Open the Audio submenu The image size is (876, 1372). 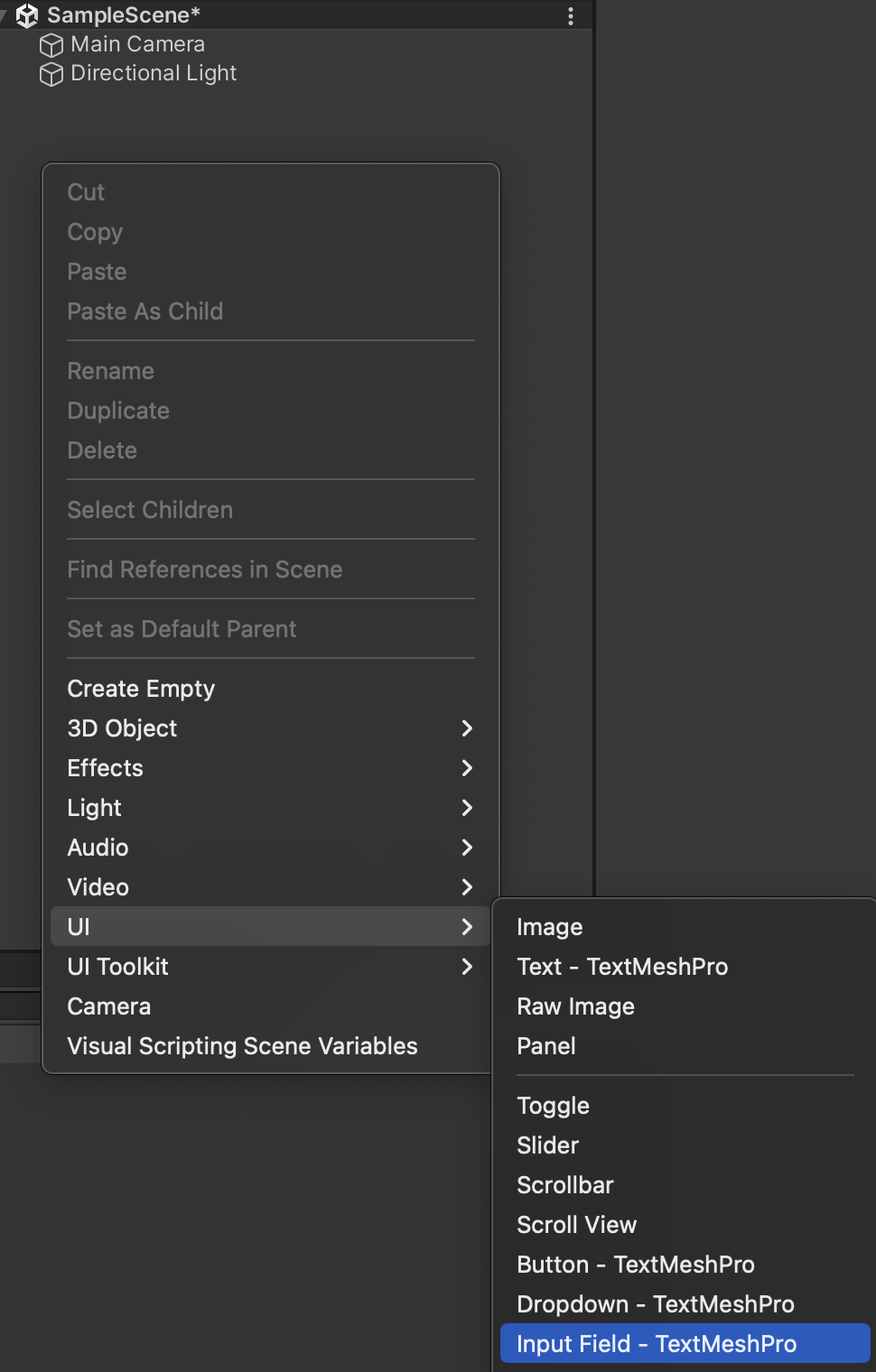[98, 848]
